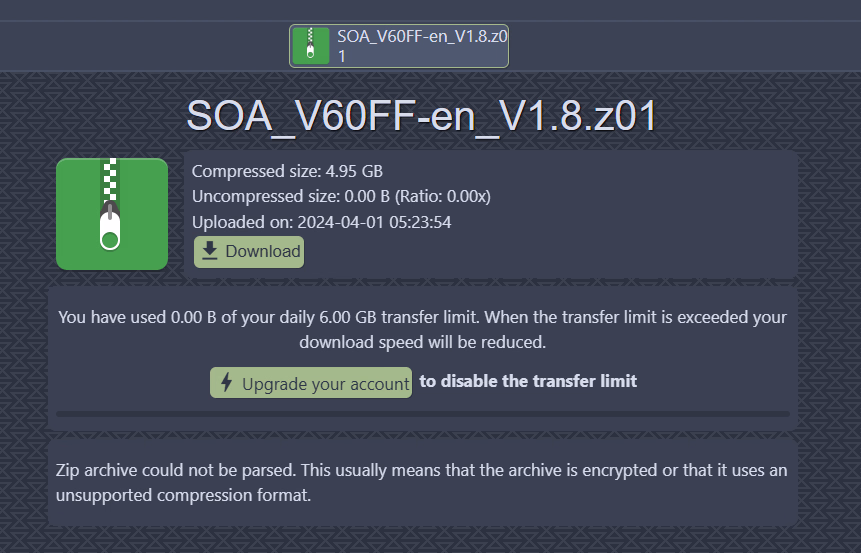
Task: Click the transfer limit progress bar
Action: pos(422,413)
